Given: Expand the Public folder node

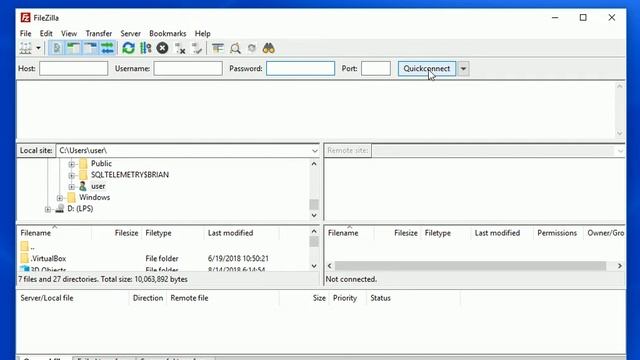Looking at the screenshot, I should [x=71, y=164].
